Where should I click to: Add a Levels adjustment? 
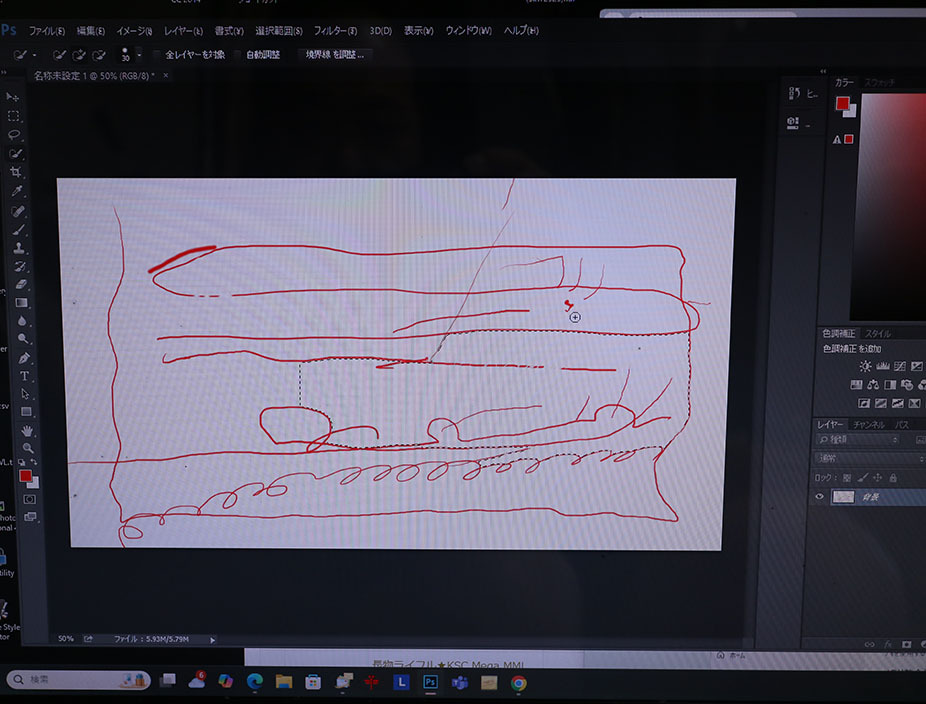pos(883,366)
